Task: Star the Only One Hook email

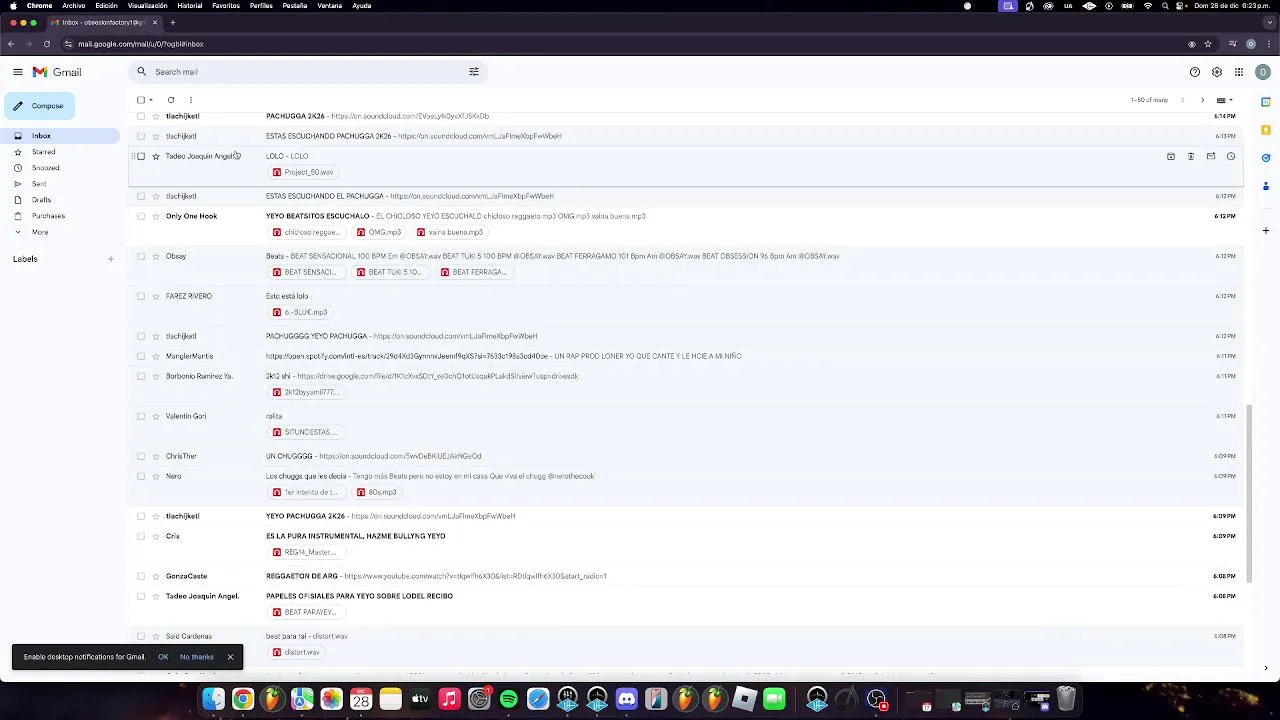Action: (x=155, y=216)
